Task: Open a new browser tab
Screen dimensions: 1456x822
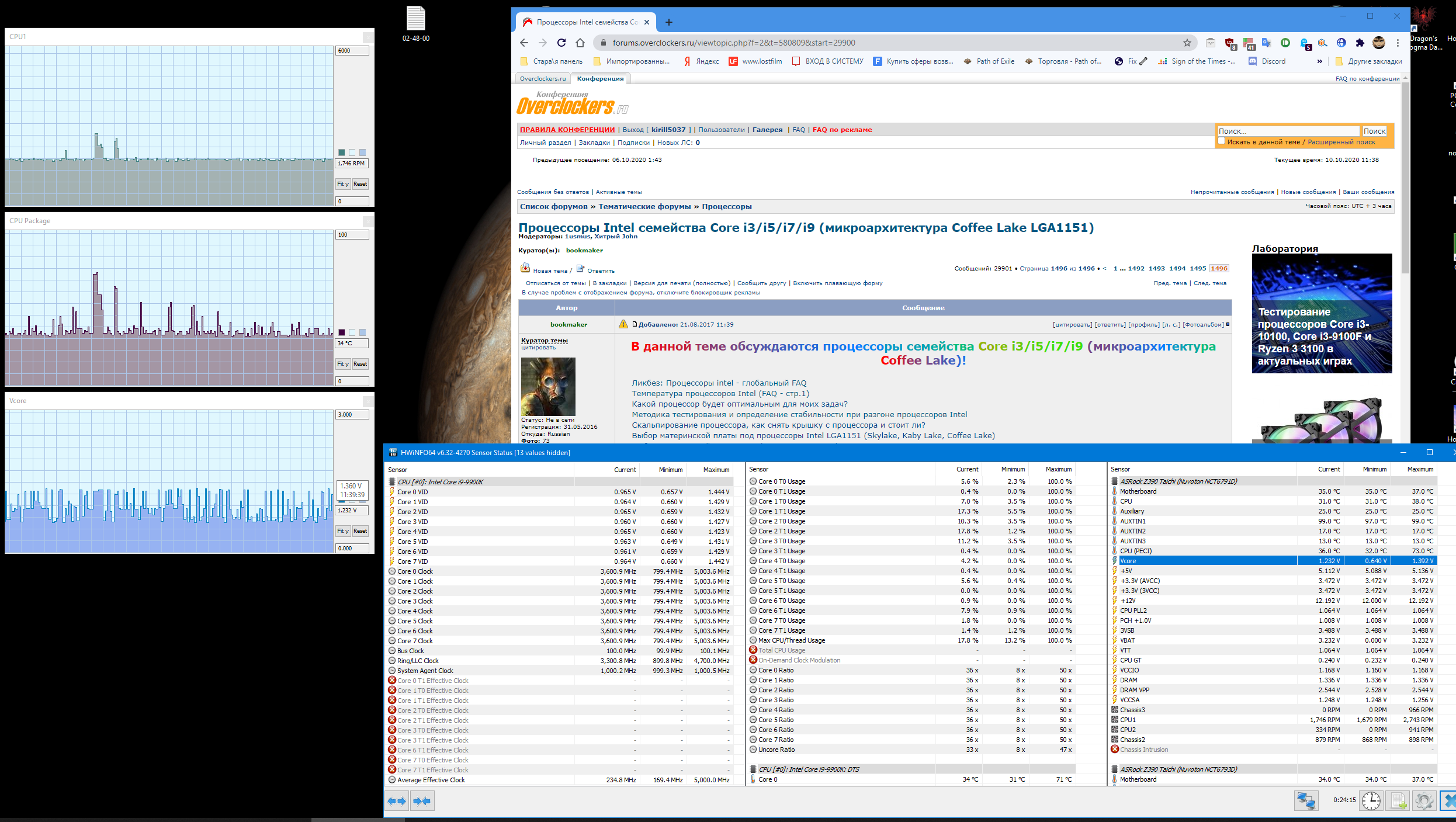Action: [669, 22]
